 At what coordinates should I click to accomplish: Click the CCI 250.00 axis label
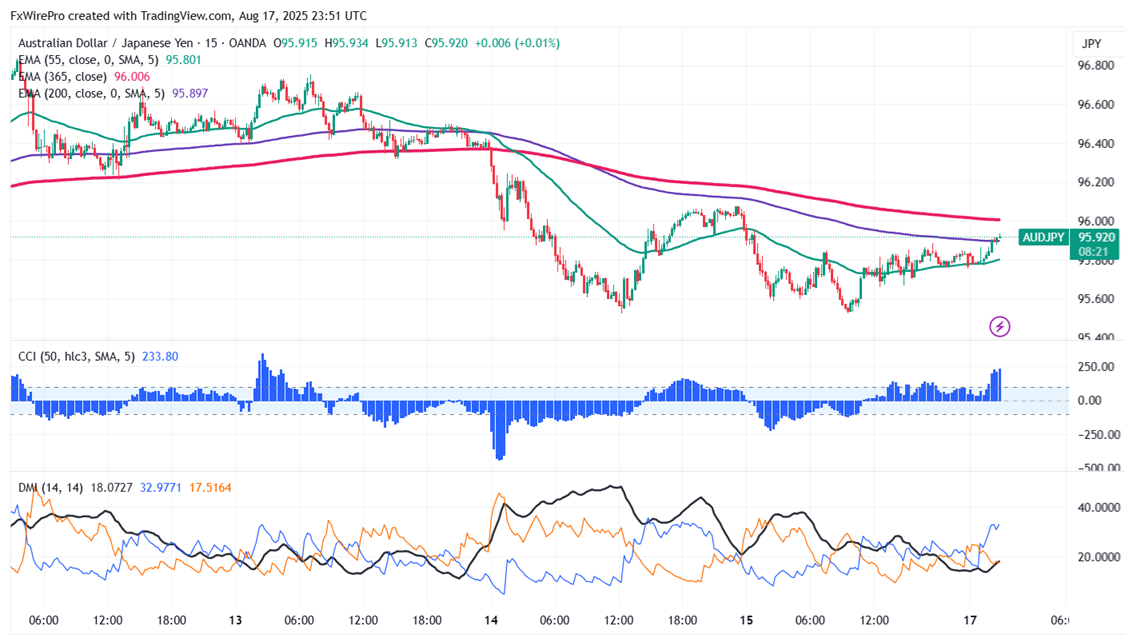(1096, 367)
